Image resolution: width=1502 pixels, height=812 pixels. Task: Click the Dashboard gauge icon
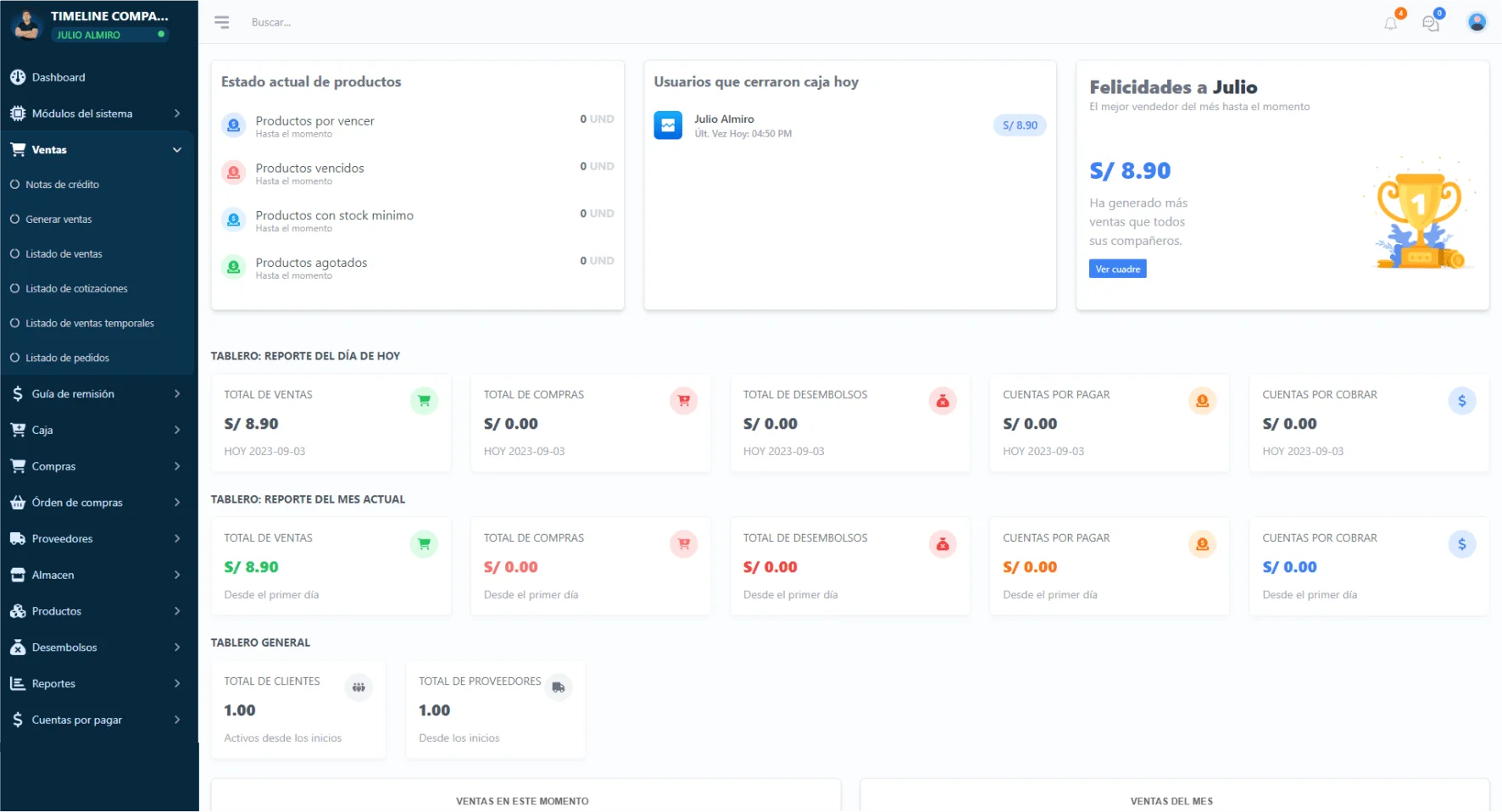(18, 77)
